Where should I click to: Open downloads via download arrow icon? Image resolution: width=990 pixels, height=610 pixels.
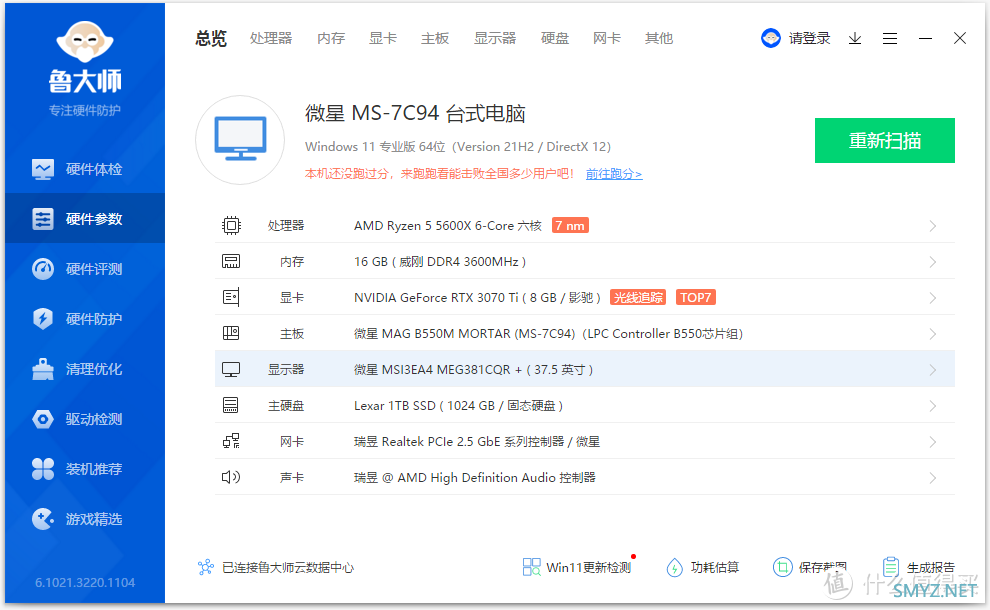(855, 39)
